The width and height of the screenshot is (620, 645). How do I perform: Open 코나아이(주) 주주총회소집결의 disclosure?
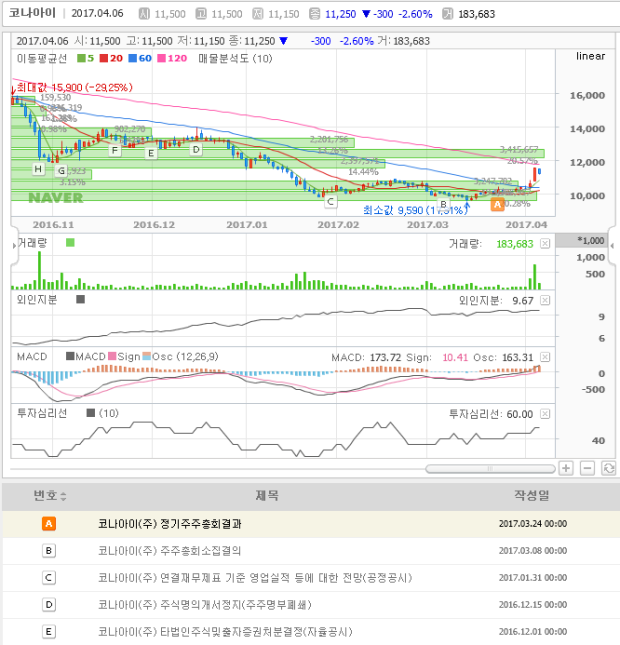click(x=170, y=551)
